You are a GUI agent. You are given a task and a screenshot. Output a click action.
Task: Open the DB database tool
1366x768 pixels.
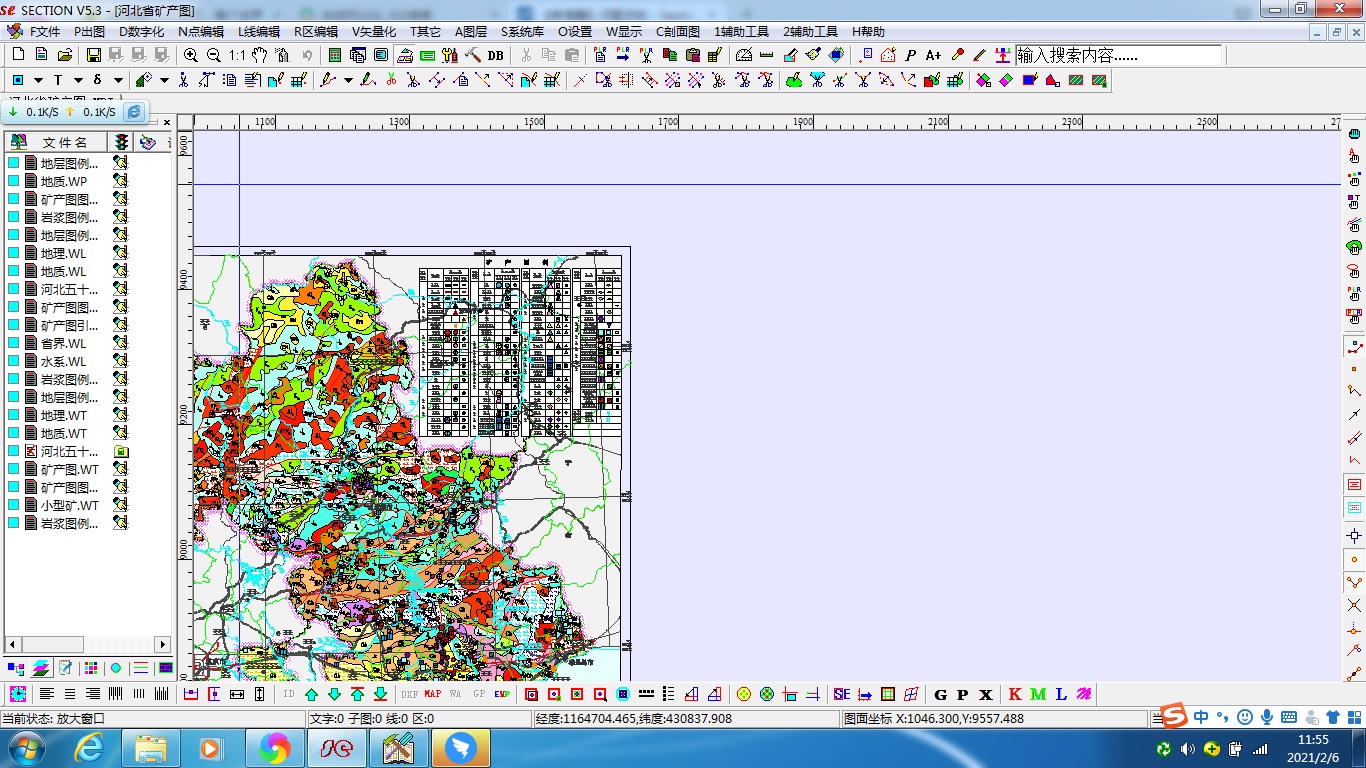coord(496,55)
